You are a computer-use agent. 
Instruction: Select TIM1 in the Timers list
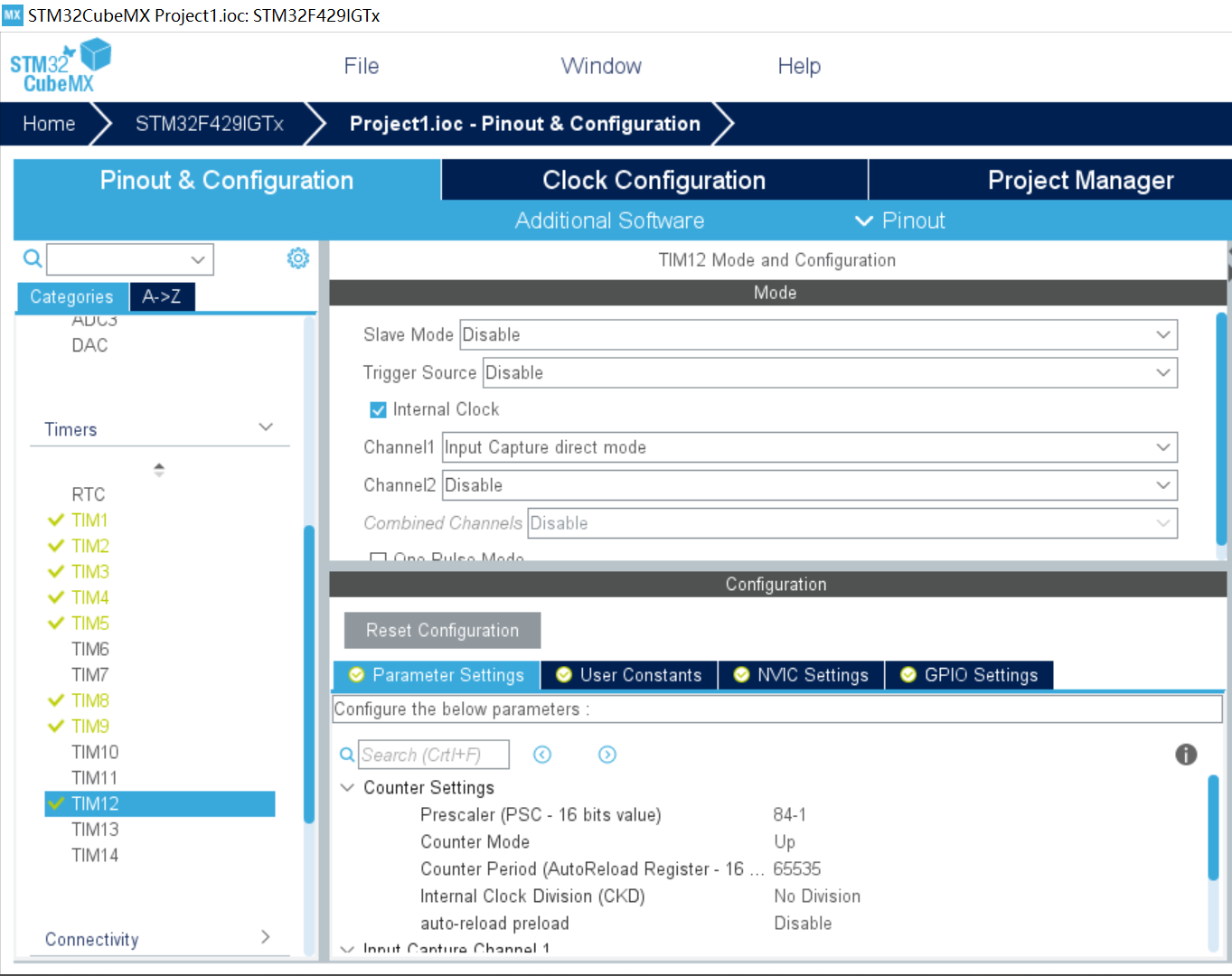click(90, 521)
